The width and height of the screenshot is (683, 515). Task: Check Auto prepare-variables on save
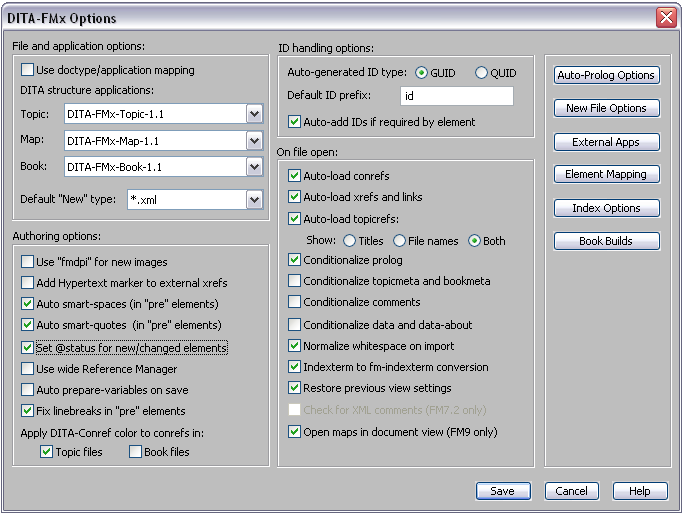tap(27, 390)
